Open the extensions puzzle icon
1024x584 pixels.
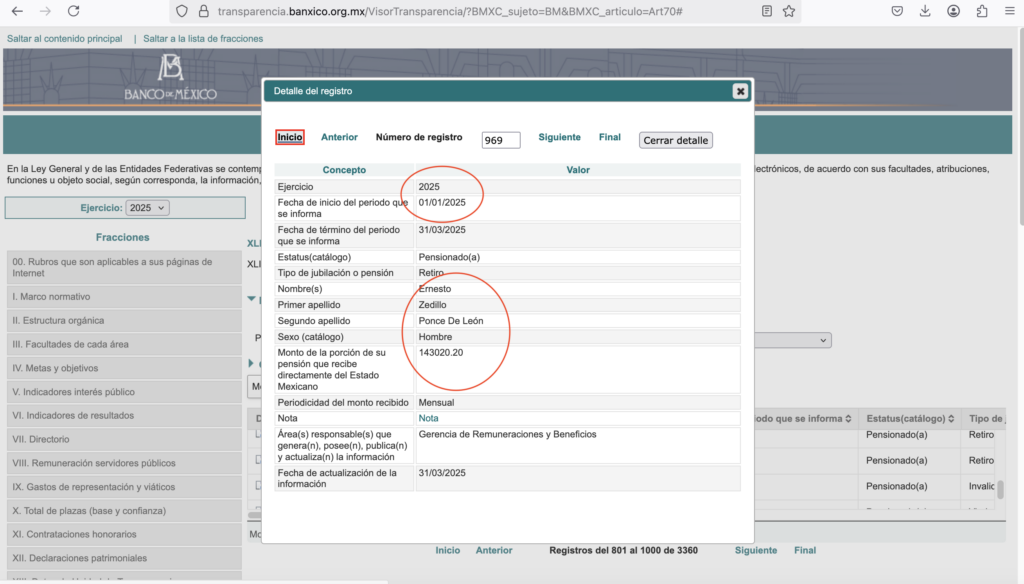click(x=981, y=11)
